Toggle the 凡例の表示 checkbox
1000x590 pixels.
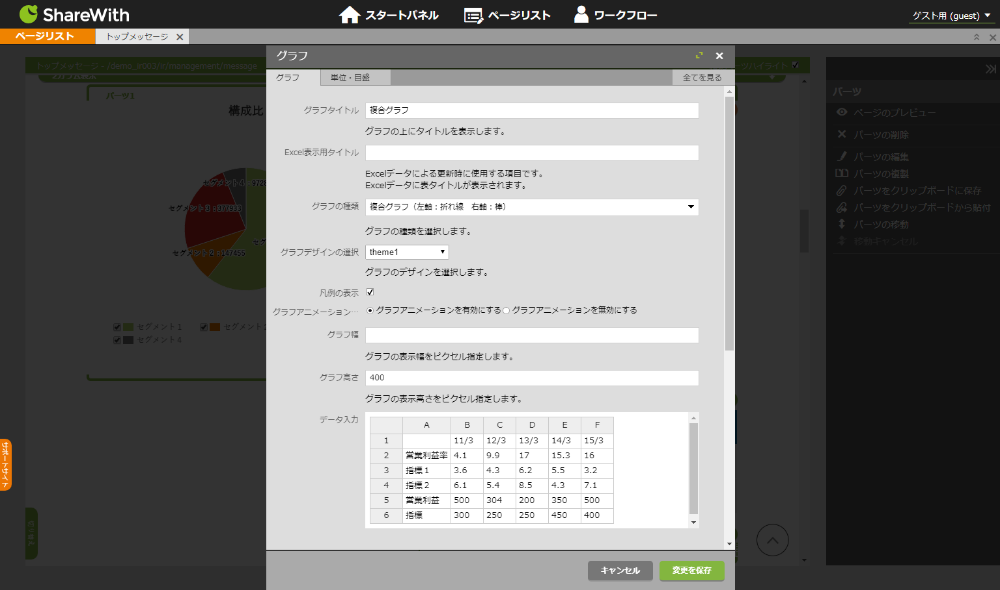coord(370,292)
